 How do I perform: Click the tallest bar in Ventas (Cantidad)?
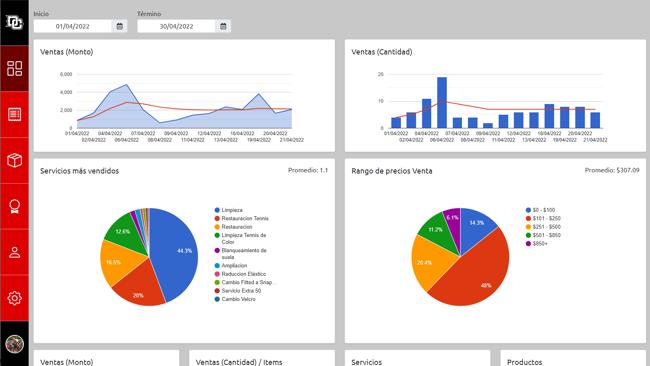(442, 102)
